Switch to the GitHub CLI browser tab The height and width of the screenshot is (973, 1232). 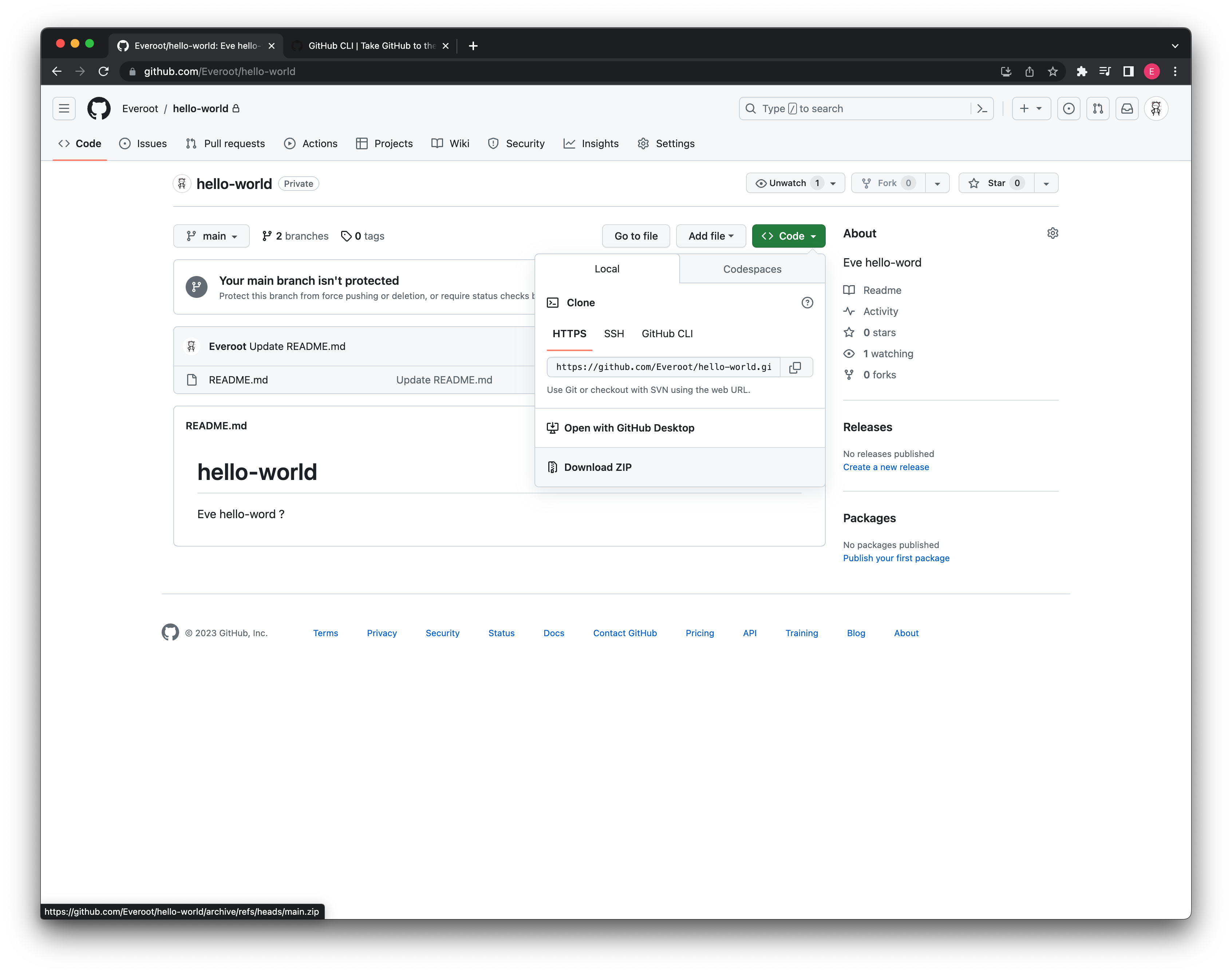(371, 46)
